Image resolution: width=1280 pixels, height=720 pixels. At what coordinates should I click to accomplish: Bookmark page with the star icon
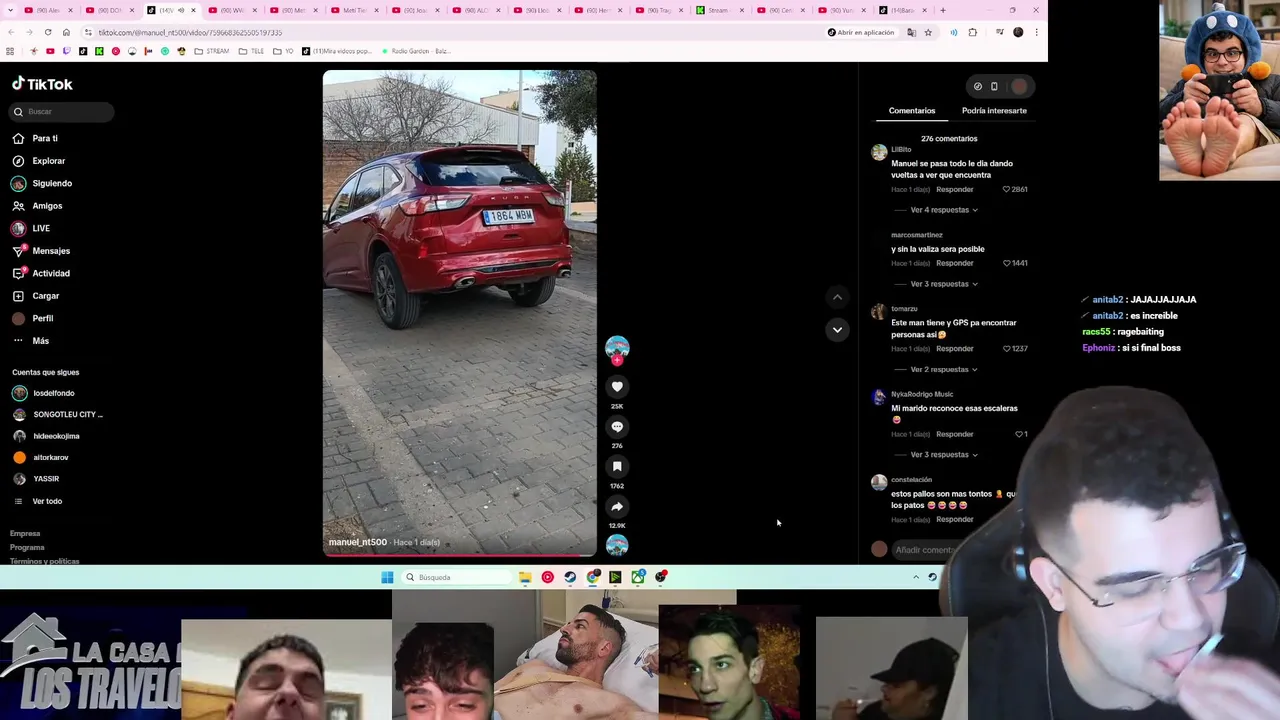point(928,32)
